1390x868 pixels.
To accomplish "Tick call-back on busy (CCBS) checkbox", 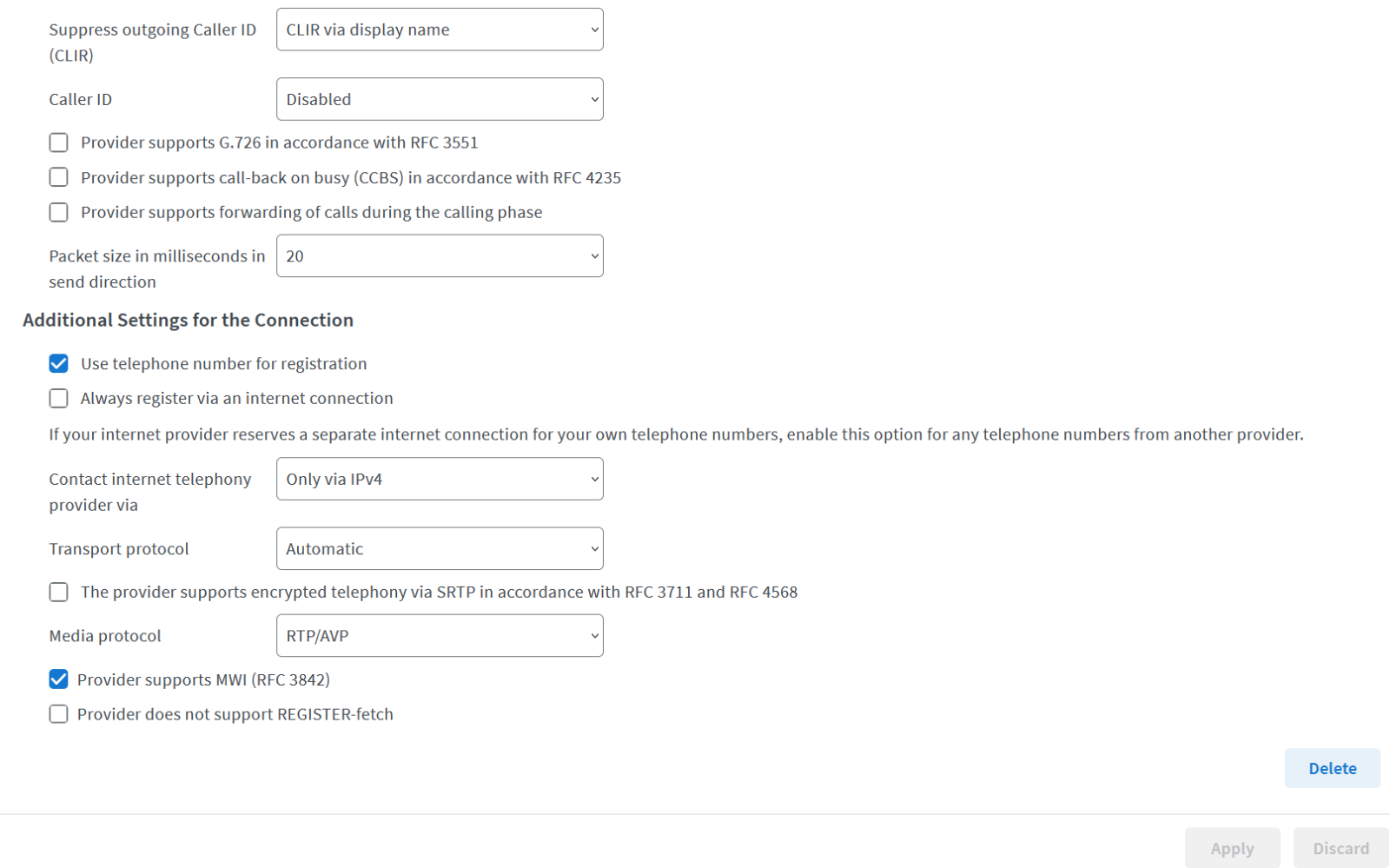I will coord(58,177).
